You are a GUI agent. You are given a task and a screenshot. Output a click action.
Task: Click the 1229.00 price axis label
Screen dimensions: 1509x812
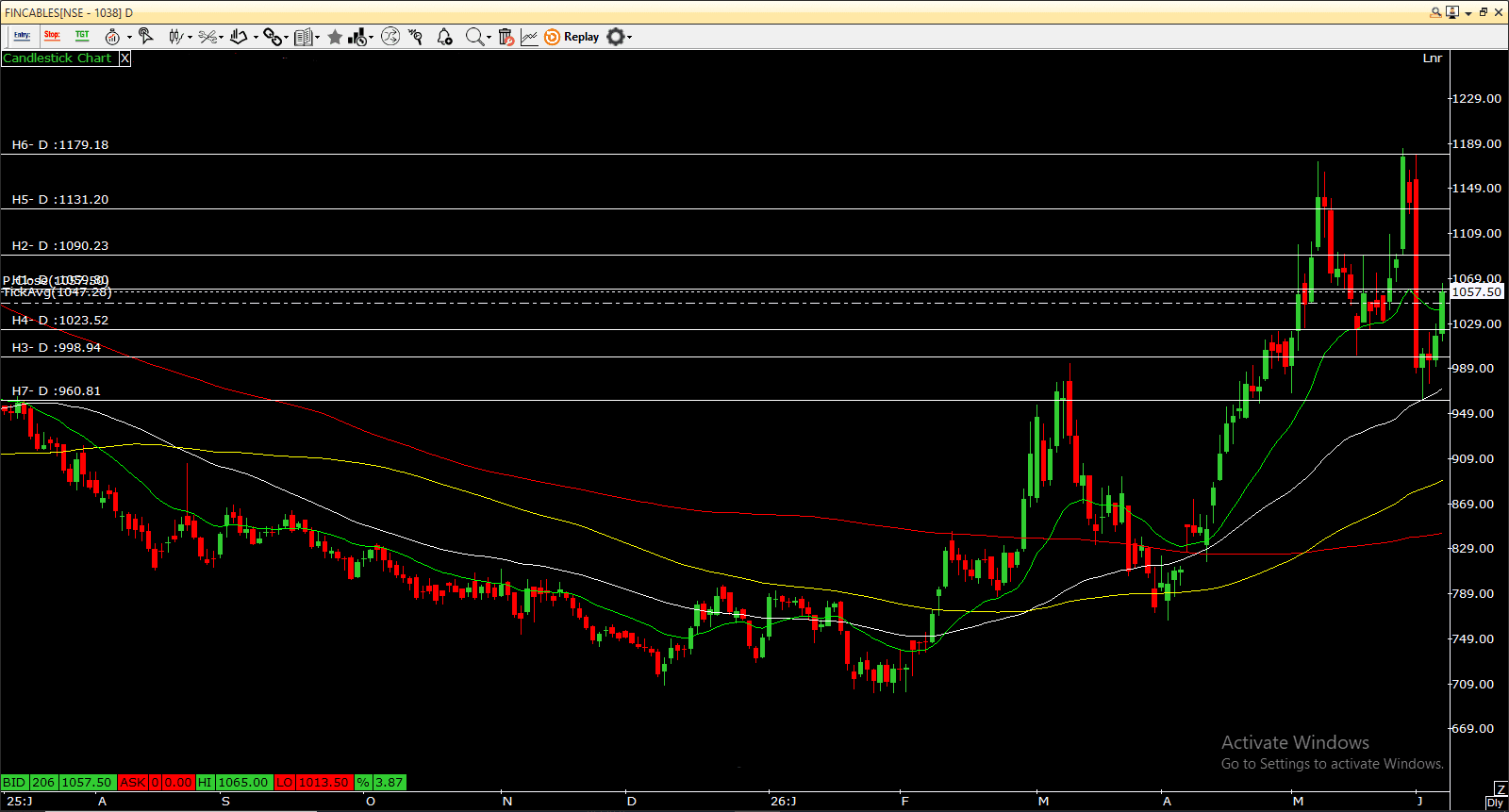1476,99
